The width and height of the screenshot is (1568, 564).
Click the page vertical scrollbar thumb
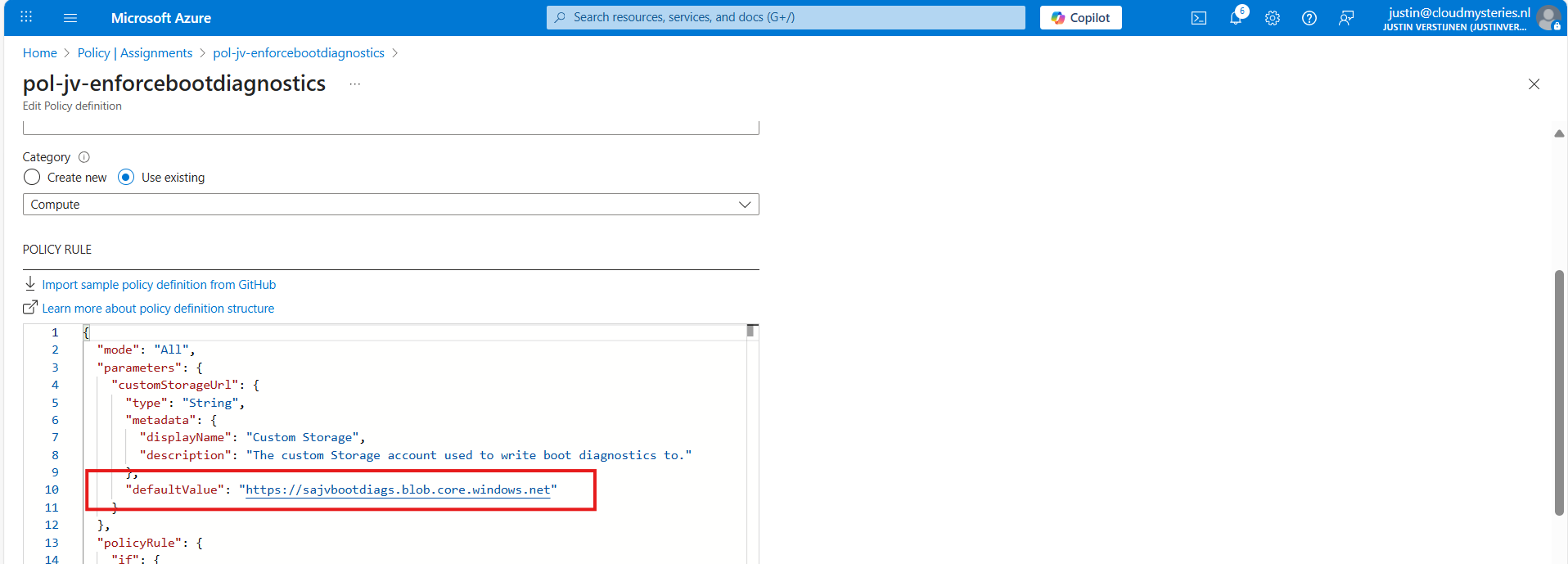(1559, 393)
